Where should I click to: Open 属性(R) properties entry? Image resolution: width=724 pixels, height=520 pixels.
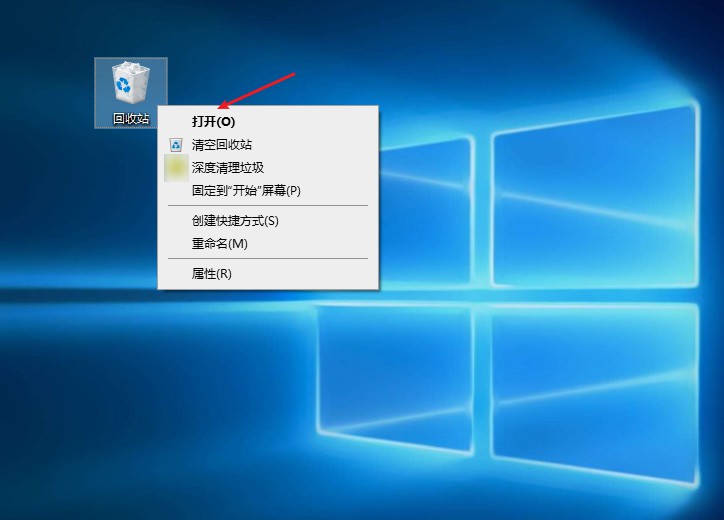pyautogui.click(x=268, y=274)
